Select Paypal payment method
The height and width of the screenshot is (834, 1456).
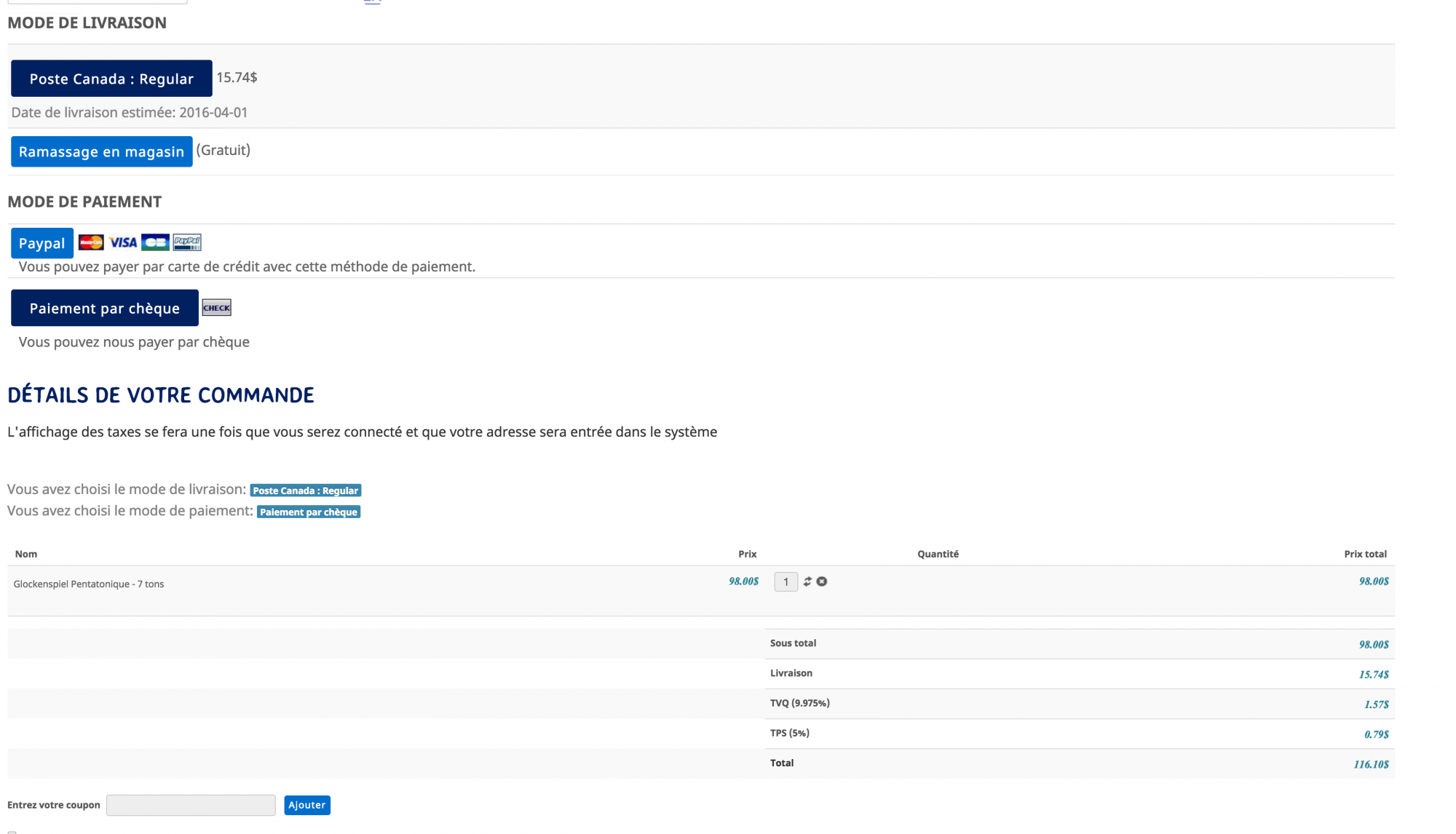[x=42, y=243]
